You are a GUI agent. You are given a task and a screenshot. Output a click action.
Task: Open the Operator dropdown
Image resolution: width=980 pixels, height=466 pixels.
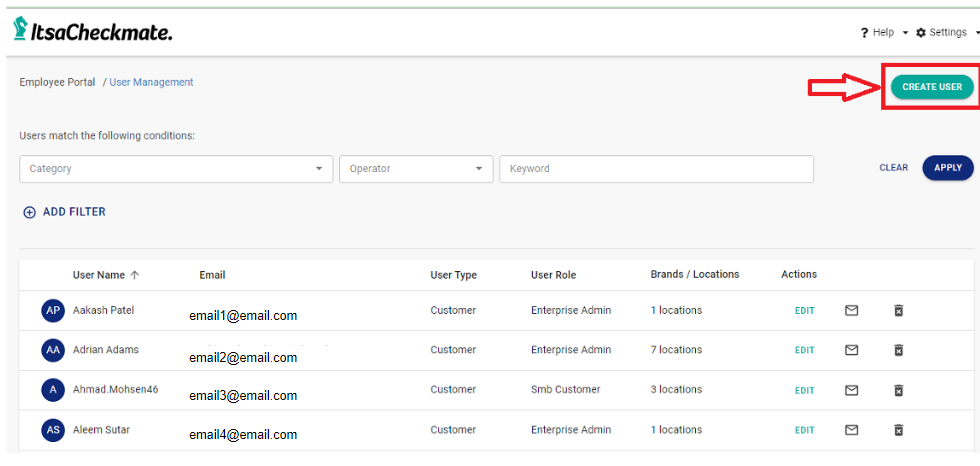click(416, 169)
